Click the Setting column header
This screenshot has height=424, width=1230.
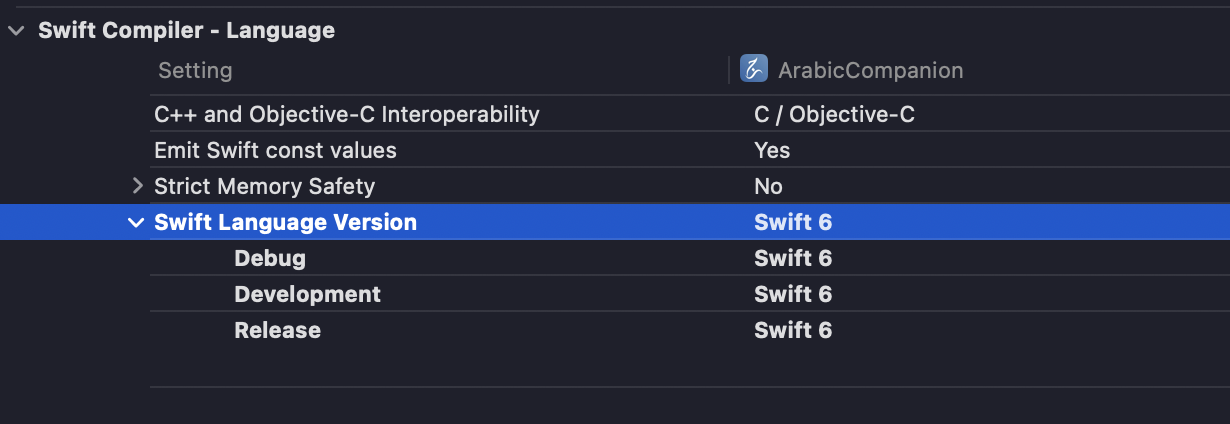coord(195,70)
